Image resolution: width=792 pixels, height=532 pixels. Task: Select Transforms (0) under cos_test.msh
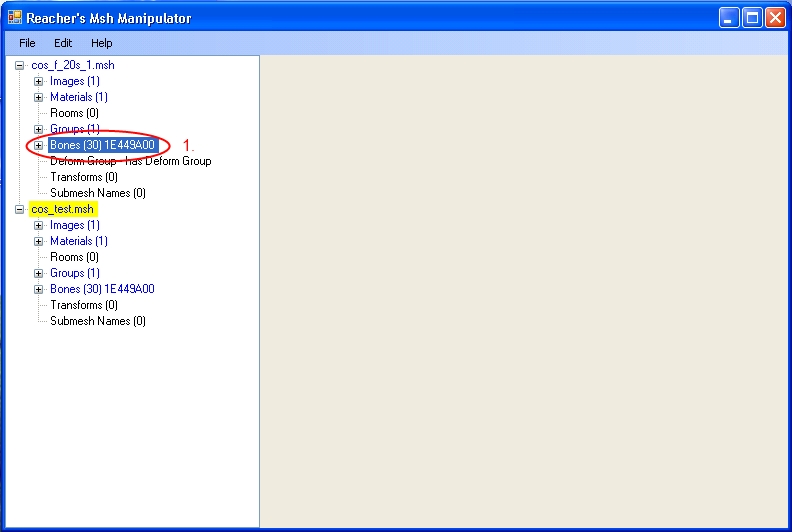click(84, 305)
